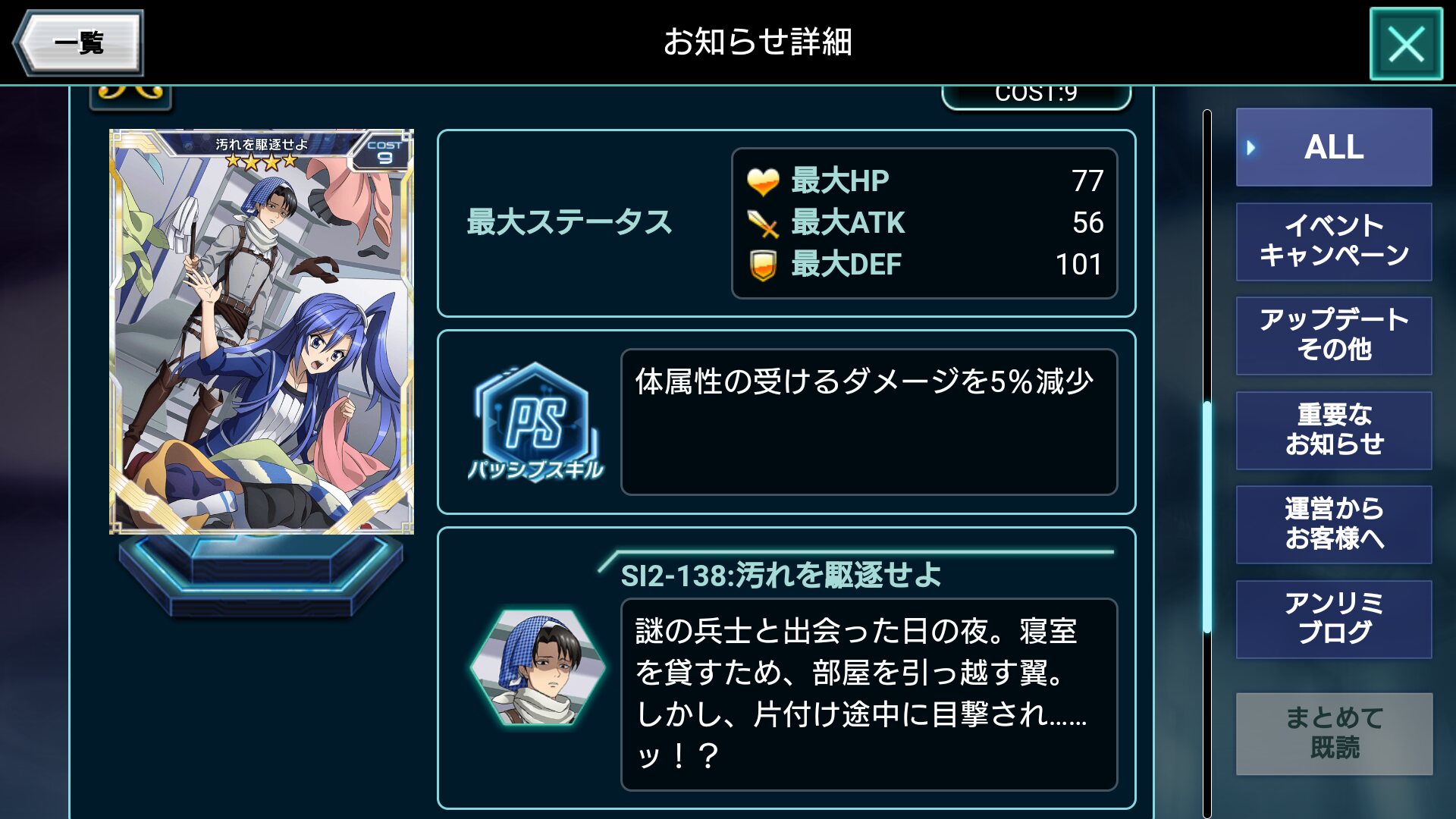Select the ALL notices tab
The image size is (1456, 819).
tap(1334, 147)
